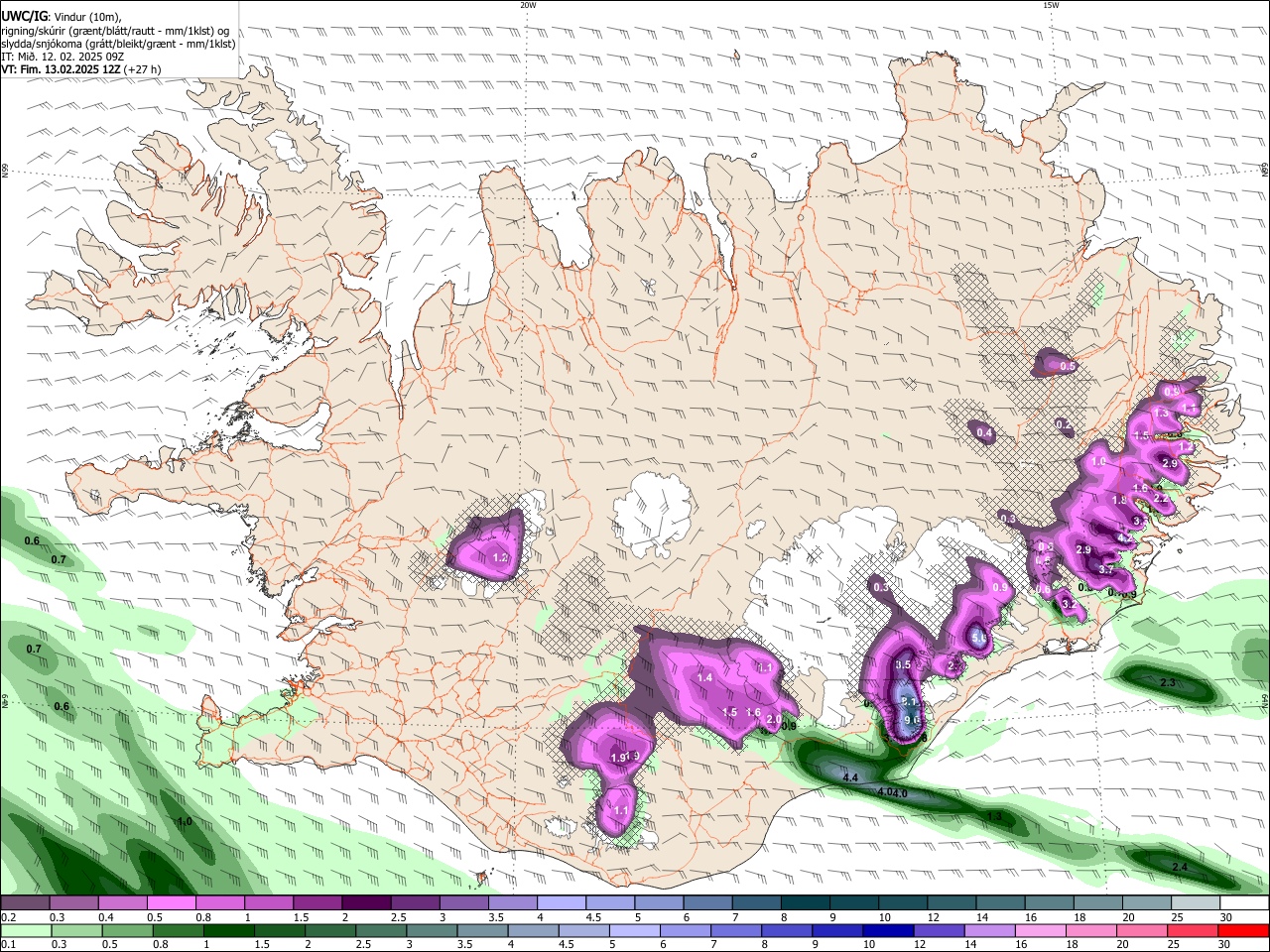This screenshot has width=1270, height=952.
Task: Click the dark purple snow swatch between 2 and 2.5
Action: [366, 903]
